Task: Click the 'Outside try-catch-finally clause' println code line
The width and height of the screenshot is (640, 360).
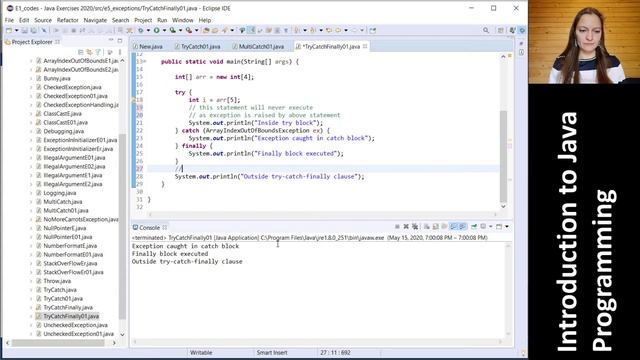Action: [269, 176]
